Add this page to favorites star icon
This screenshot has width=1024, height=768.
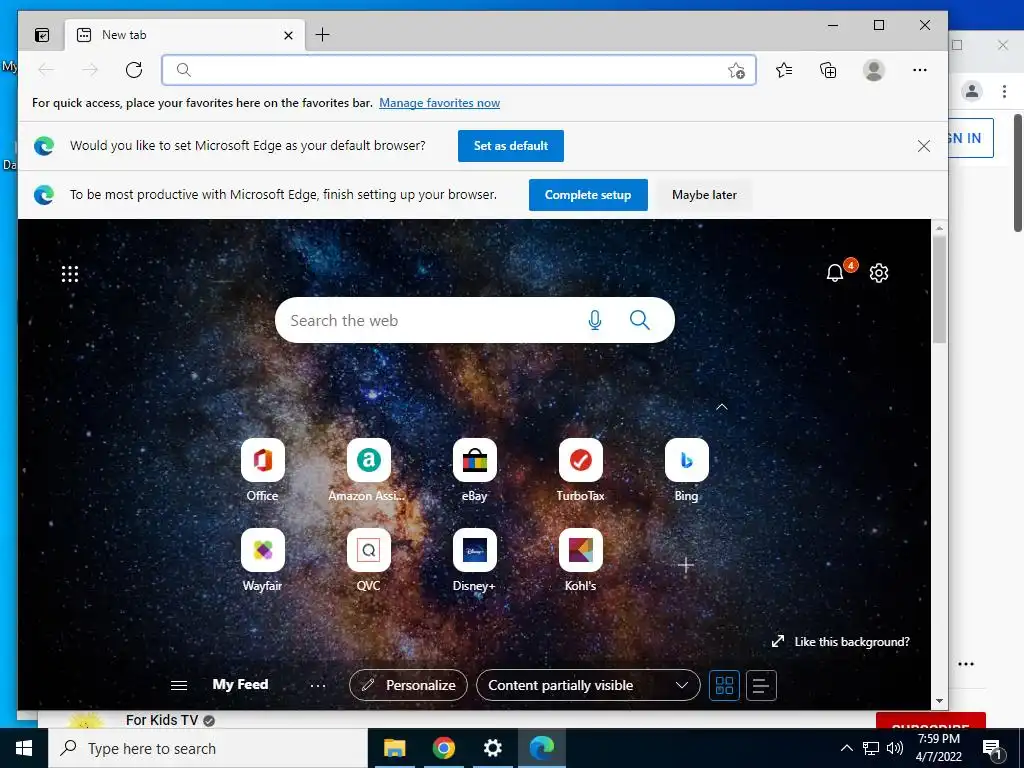coord(736,71)
